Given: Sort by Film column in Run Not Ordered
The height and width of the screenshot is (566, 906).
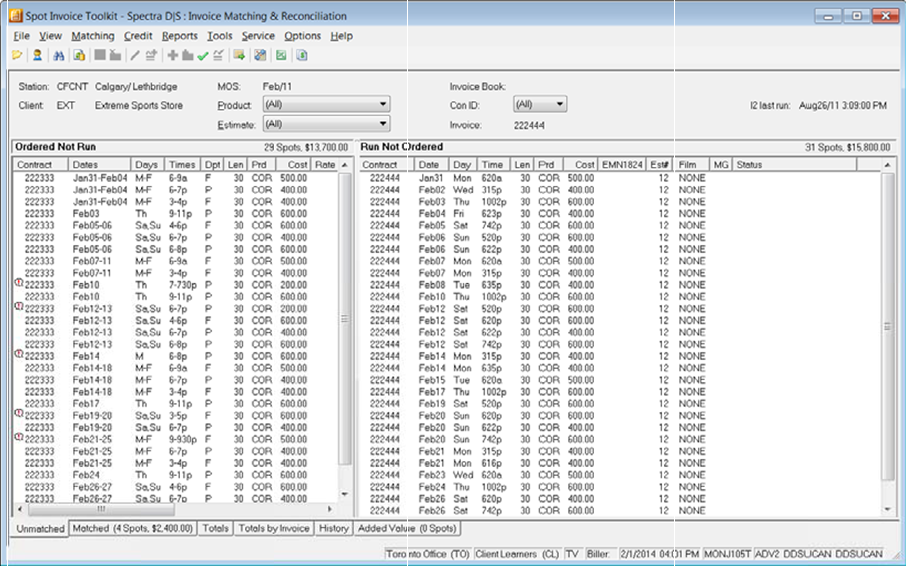Looking at the screenshot, I should click(692, 165).
